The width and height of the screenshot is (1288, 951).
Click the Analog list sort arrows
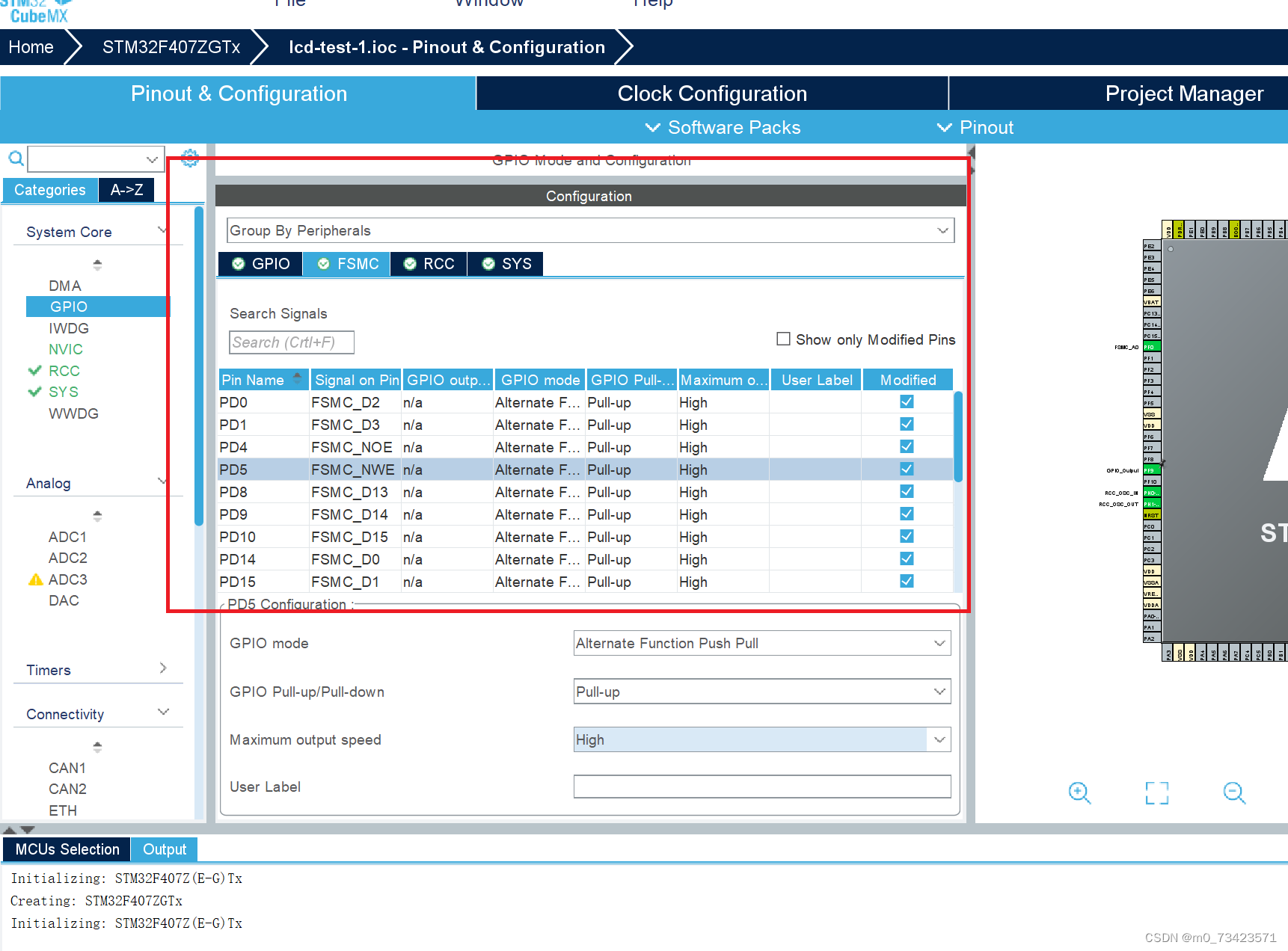(x=97, y=516)
